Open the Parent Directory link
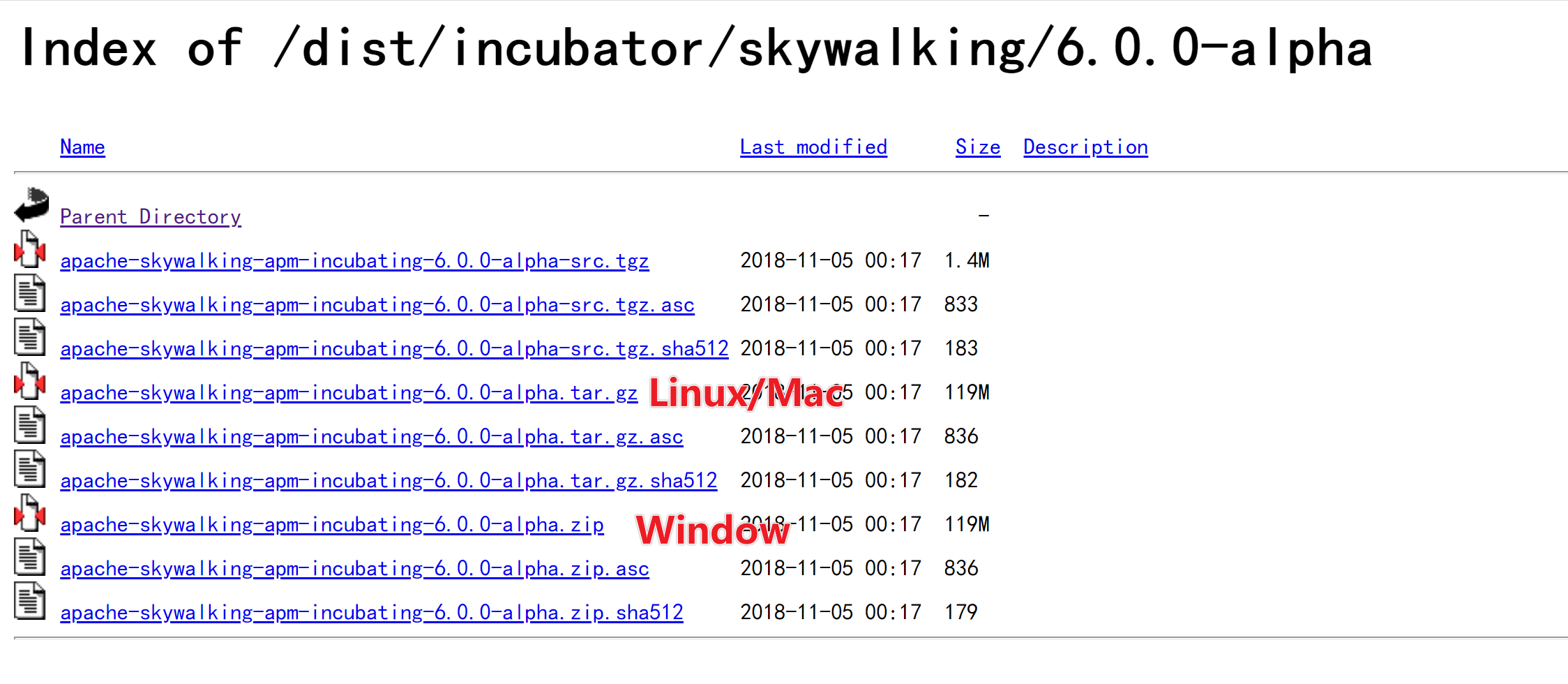This screenshot has width=1568, height=684. (x=151, y=217)
